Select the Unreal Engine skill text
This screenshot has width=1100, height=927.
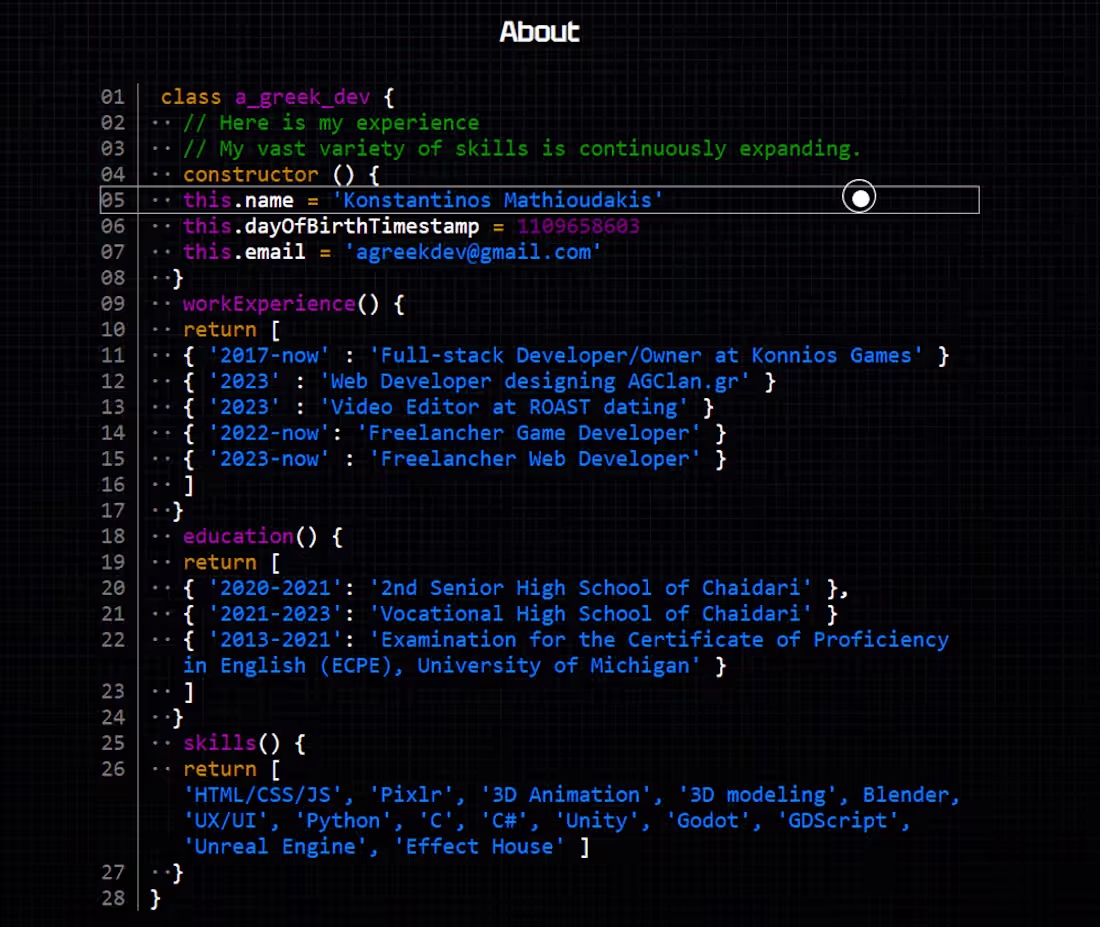pos(276,846)
